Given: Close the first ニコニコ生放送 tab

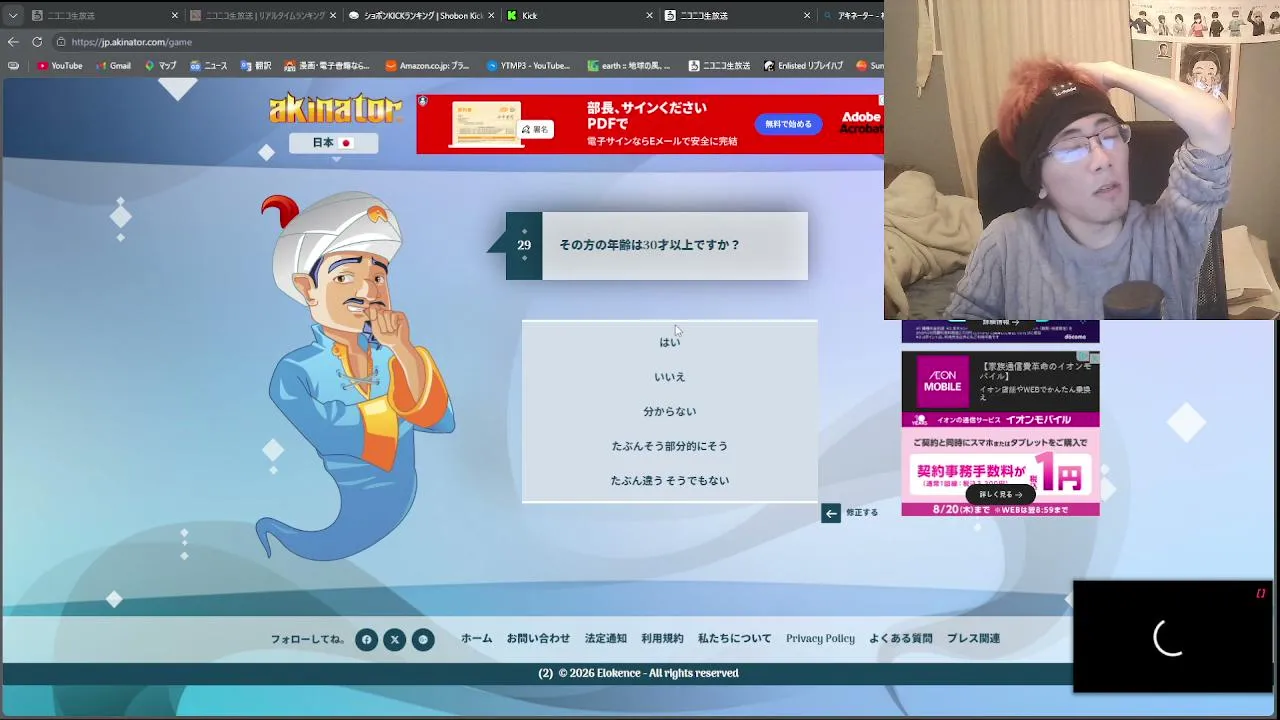Looking at the screenshot, I should pyautogui.click(x=174, y=15).
